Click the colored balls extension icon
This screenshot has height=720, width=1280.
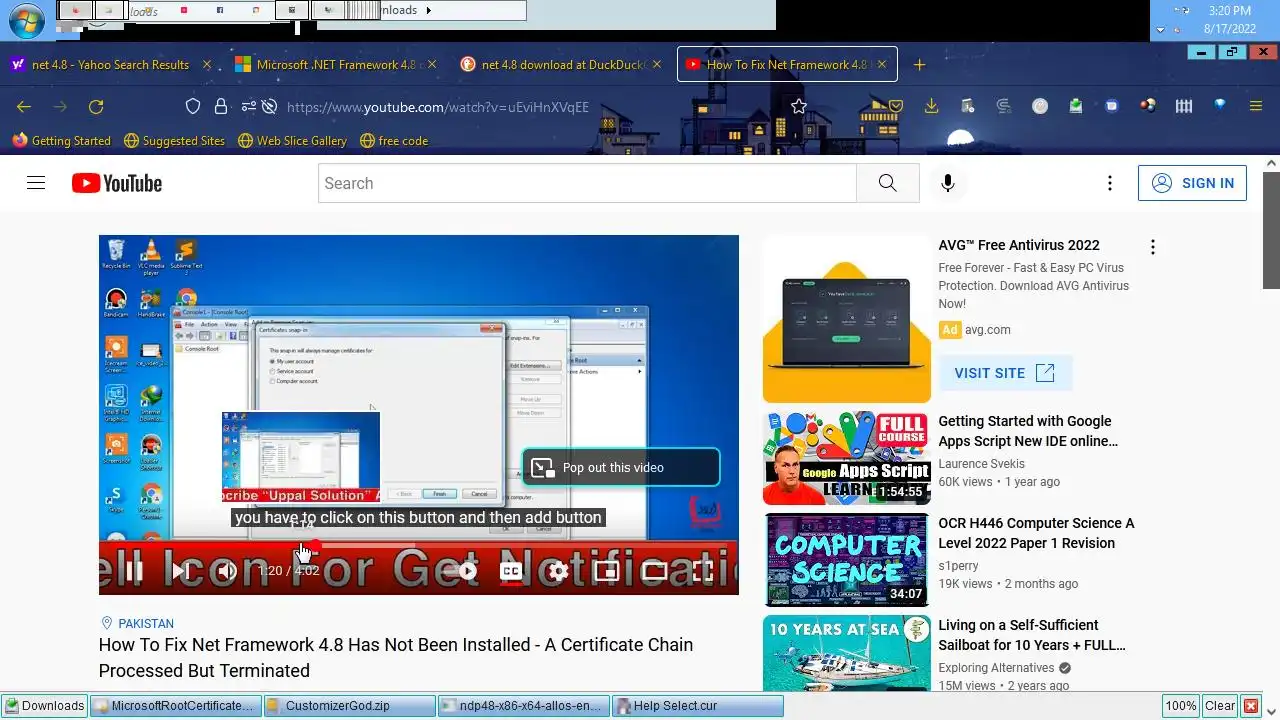pyautogui.click(x=1148, y=106)
